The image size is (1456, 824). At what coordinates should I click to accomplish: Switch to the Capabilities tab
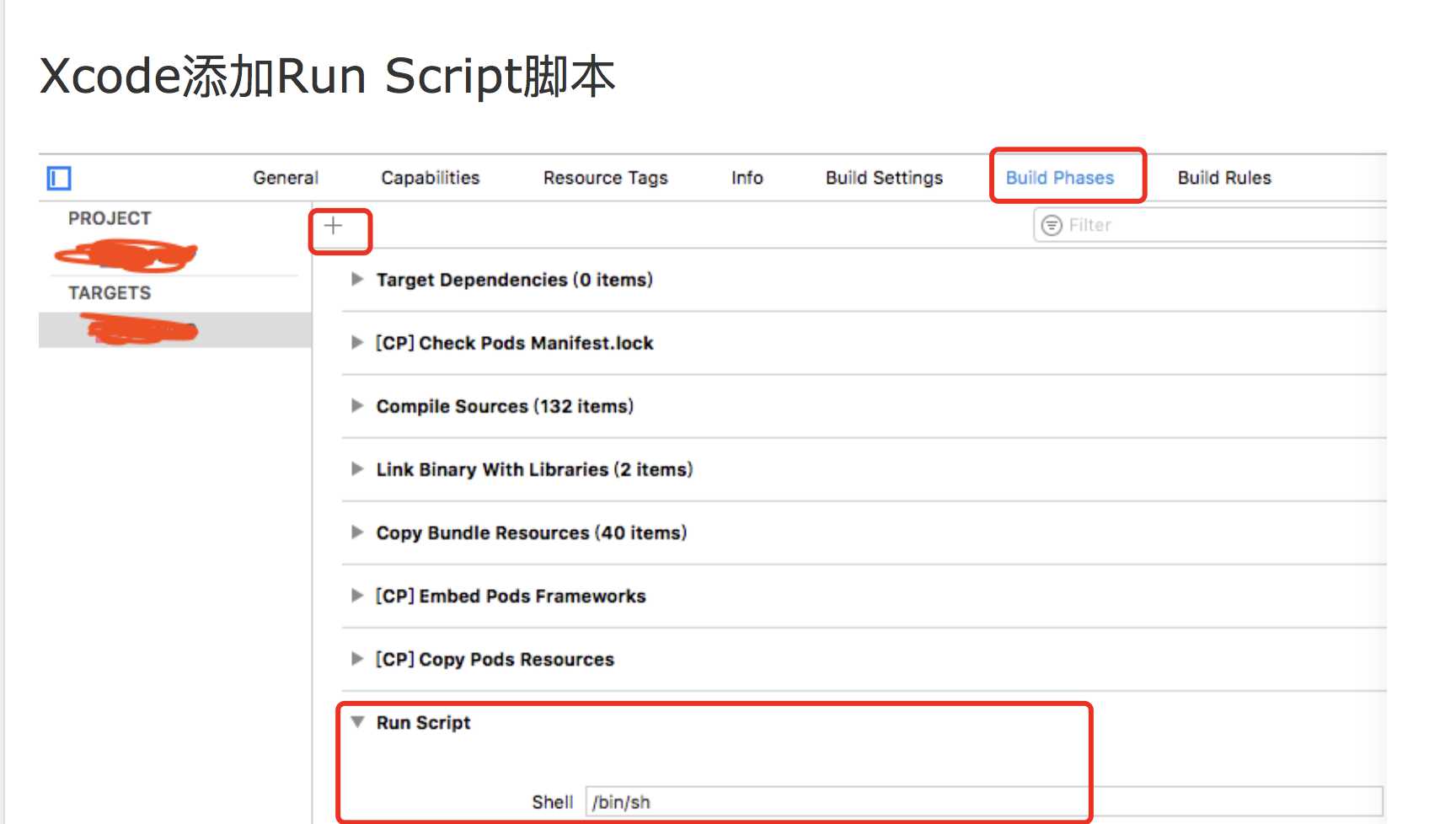pos(431,178)
